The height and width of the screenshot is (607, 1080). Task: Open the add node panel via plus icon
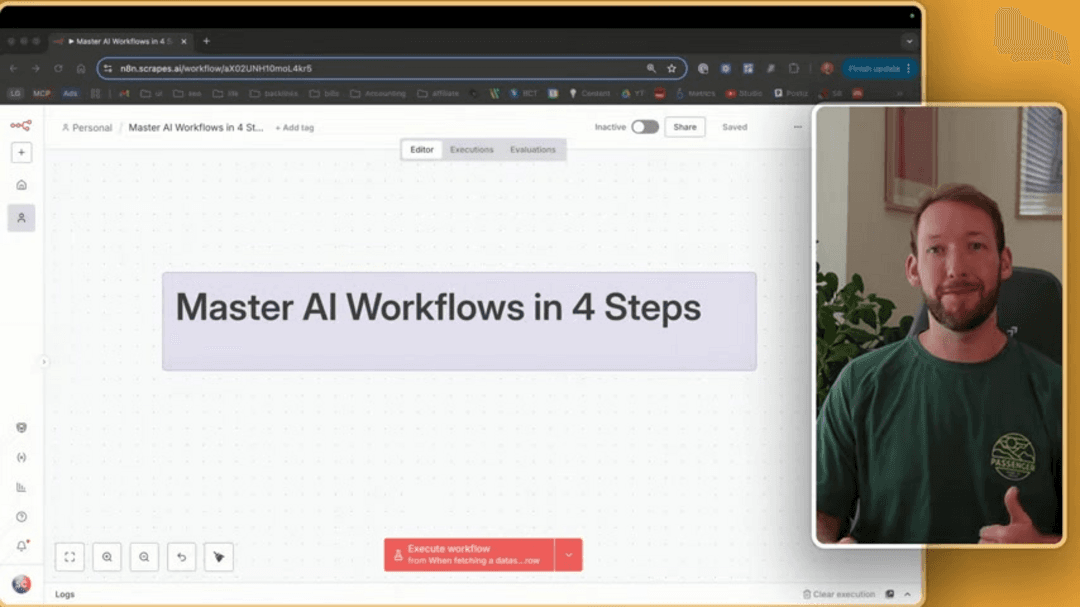(22, 152)
